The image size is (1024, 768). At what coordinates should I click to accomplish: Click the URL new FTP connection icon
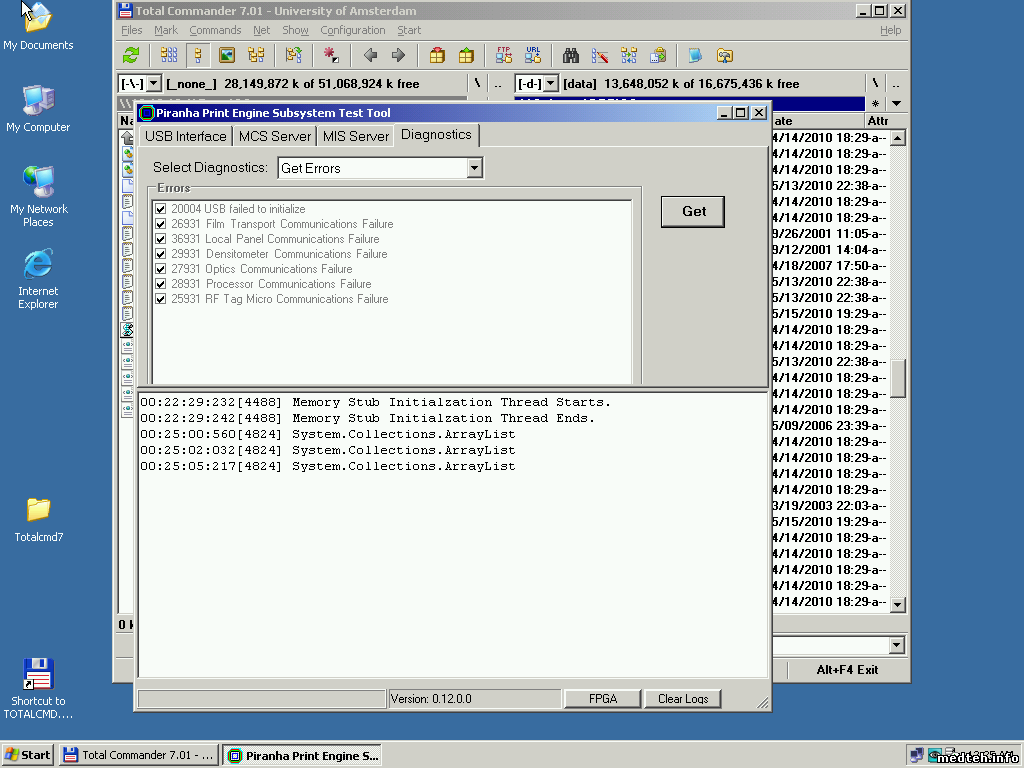(x=533, y=56)
